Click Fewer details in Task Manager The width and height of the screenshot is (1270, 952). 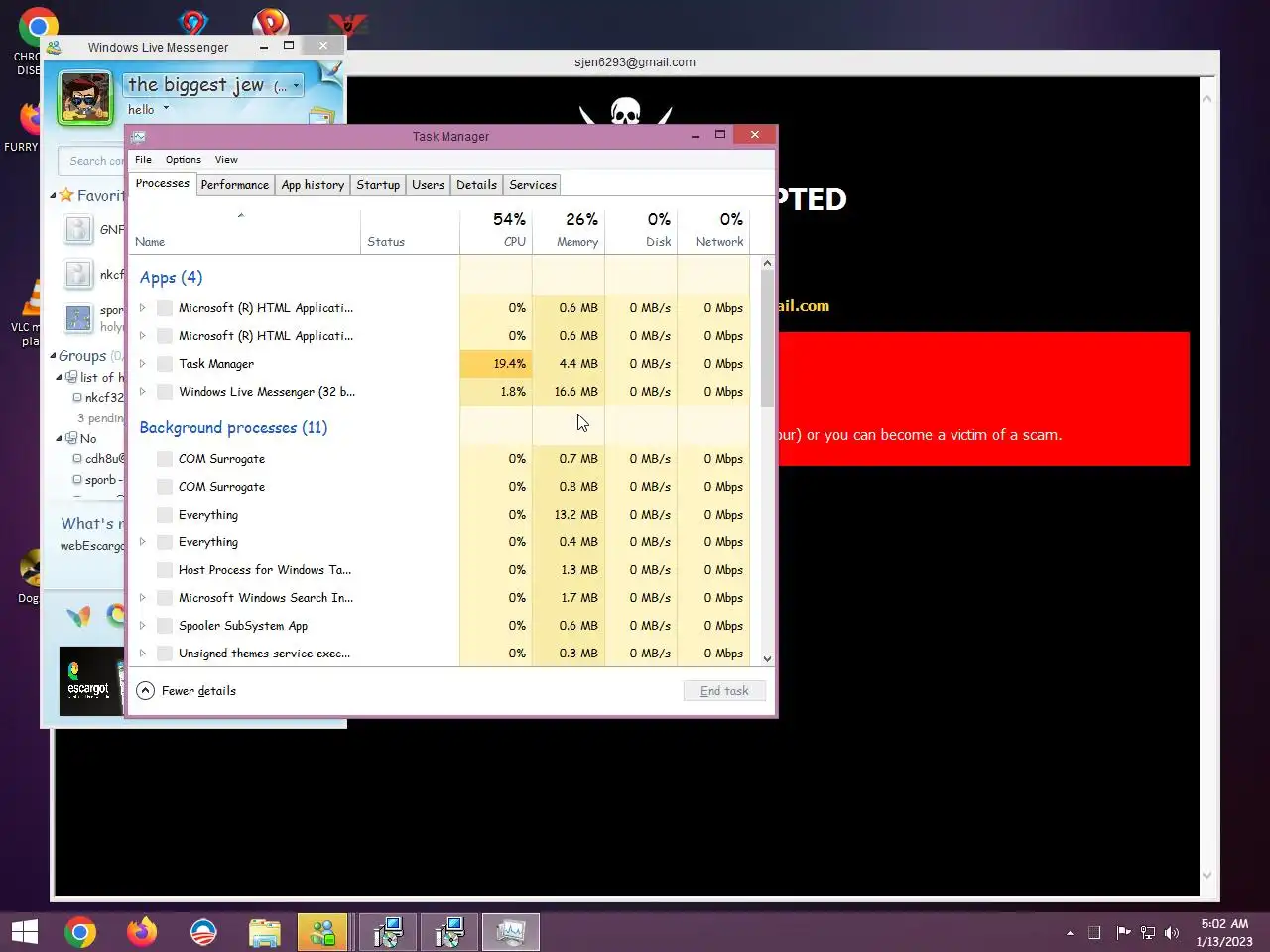(187, 691)
